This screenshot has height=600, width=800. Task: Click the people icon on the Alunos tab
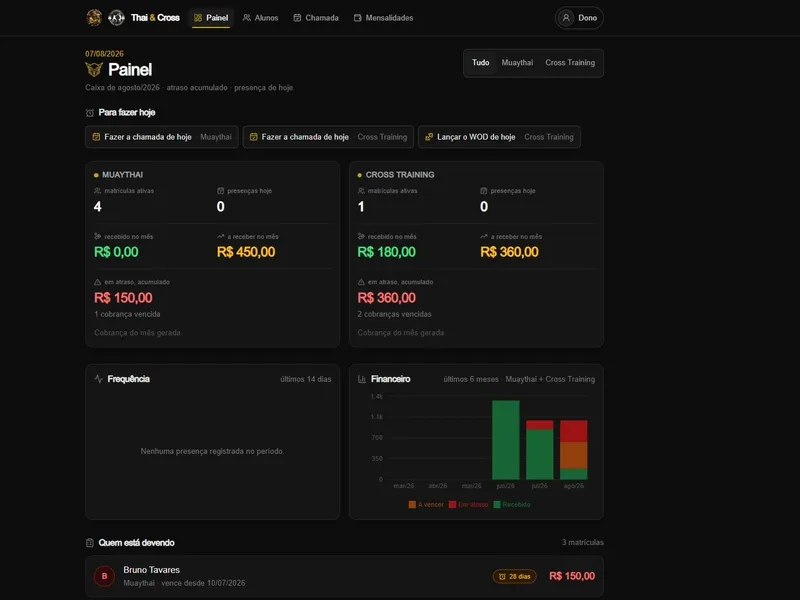[x=247, y=18]
